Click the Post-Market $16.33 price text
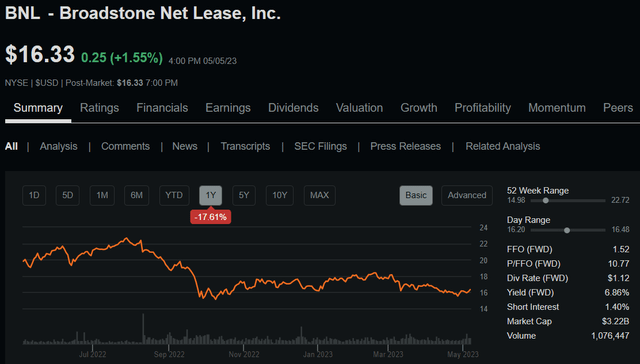 click(130, 83)
